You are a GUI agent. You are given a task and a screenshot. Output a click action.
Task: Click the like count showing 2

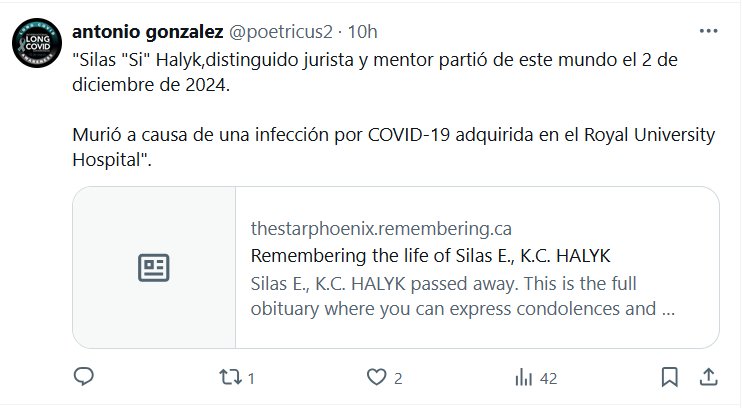[x=398, y=378]
